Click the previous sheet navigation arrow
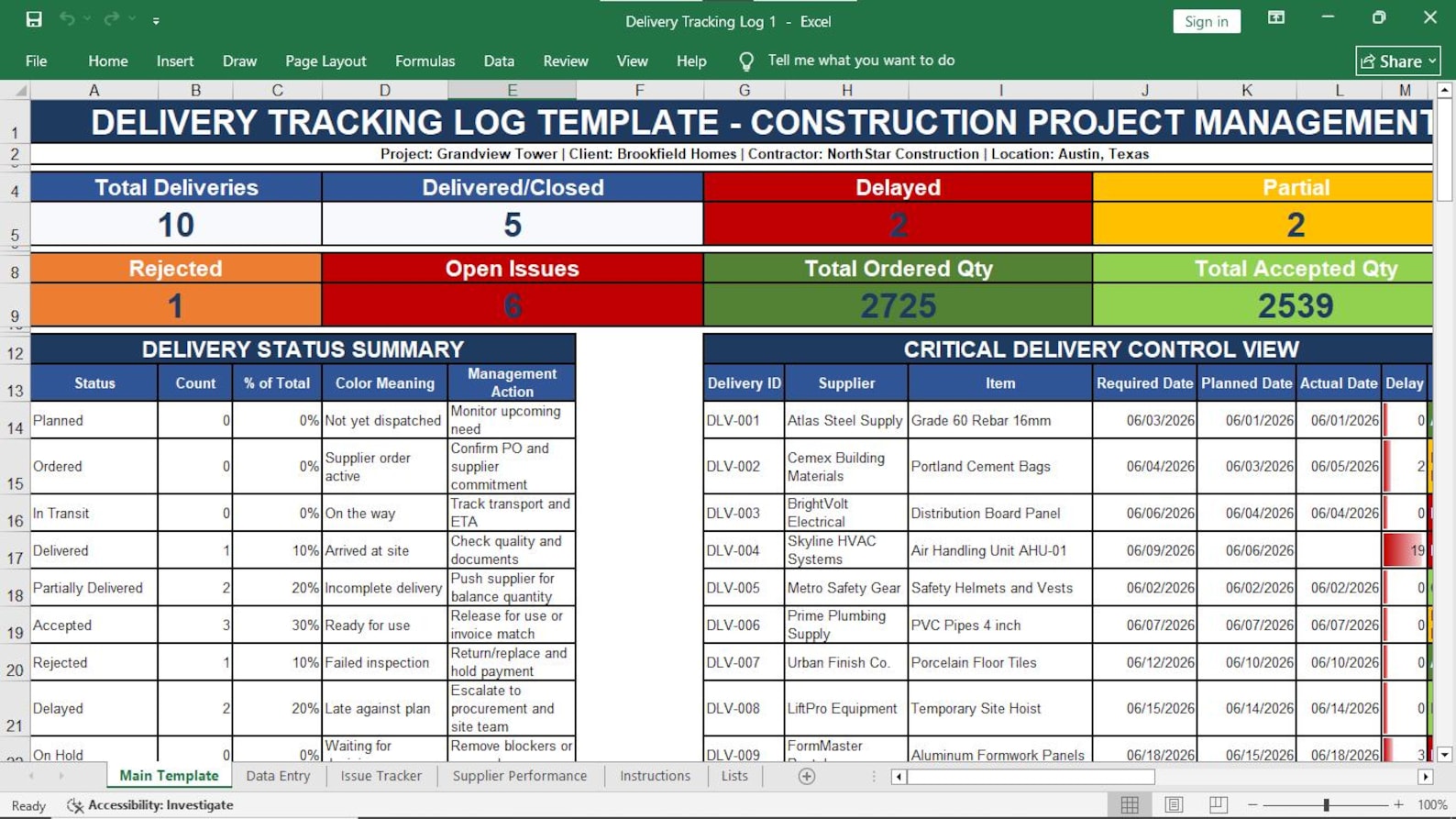Viewport: 1456px width, 819px height. tap(31, 776)
